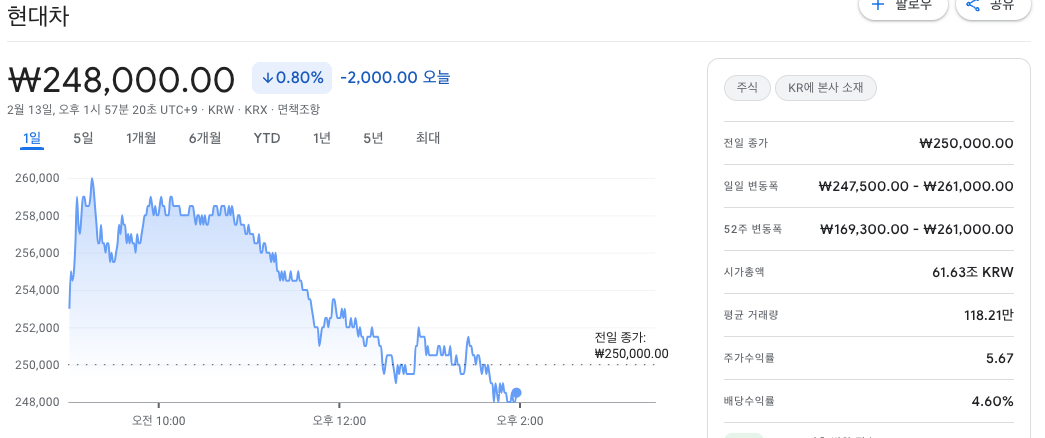This screenshot has height=438, width=1045.
Task: Select the 최대 chart range
Action: 427,138
